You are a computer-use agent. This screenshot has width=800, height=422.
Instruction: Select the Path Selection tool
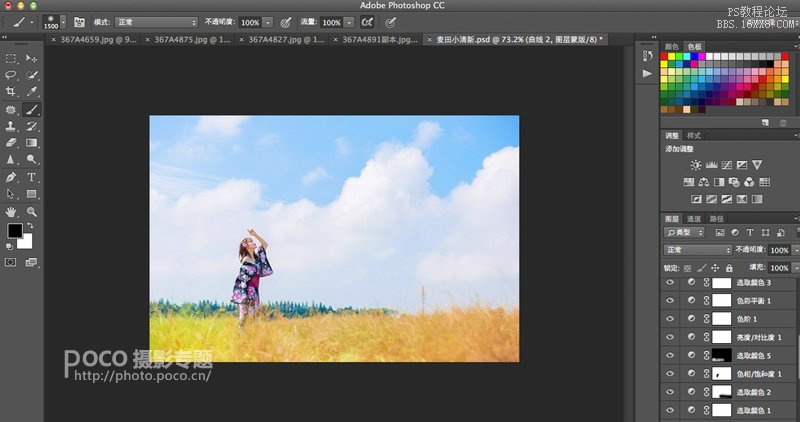click(x=11, y=194)
